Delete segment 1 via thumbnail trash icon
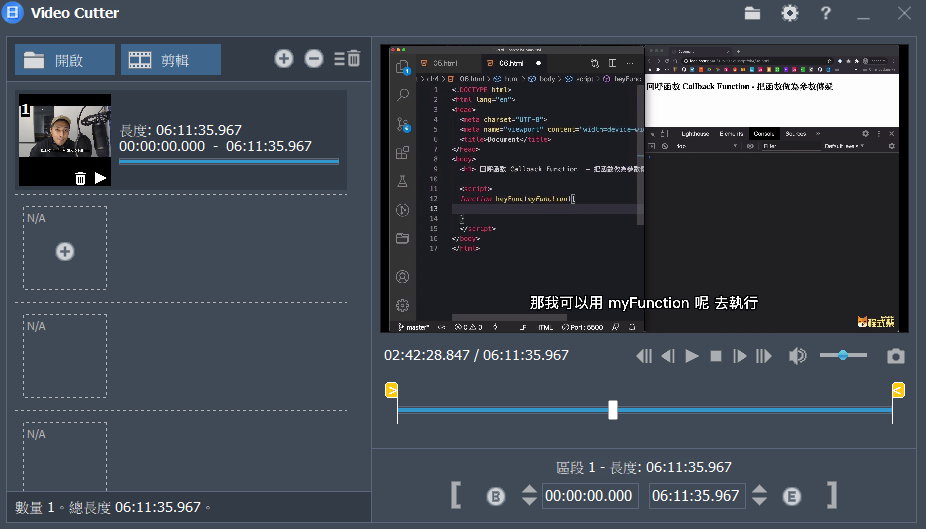 [x=80, y=178]
